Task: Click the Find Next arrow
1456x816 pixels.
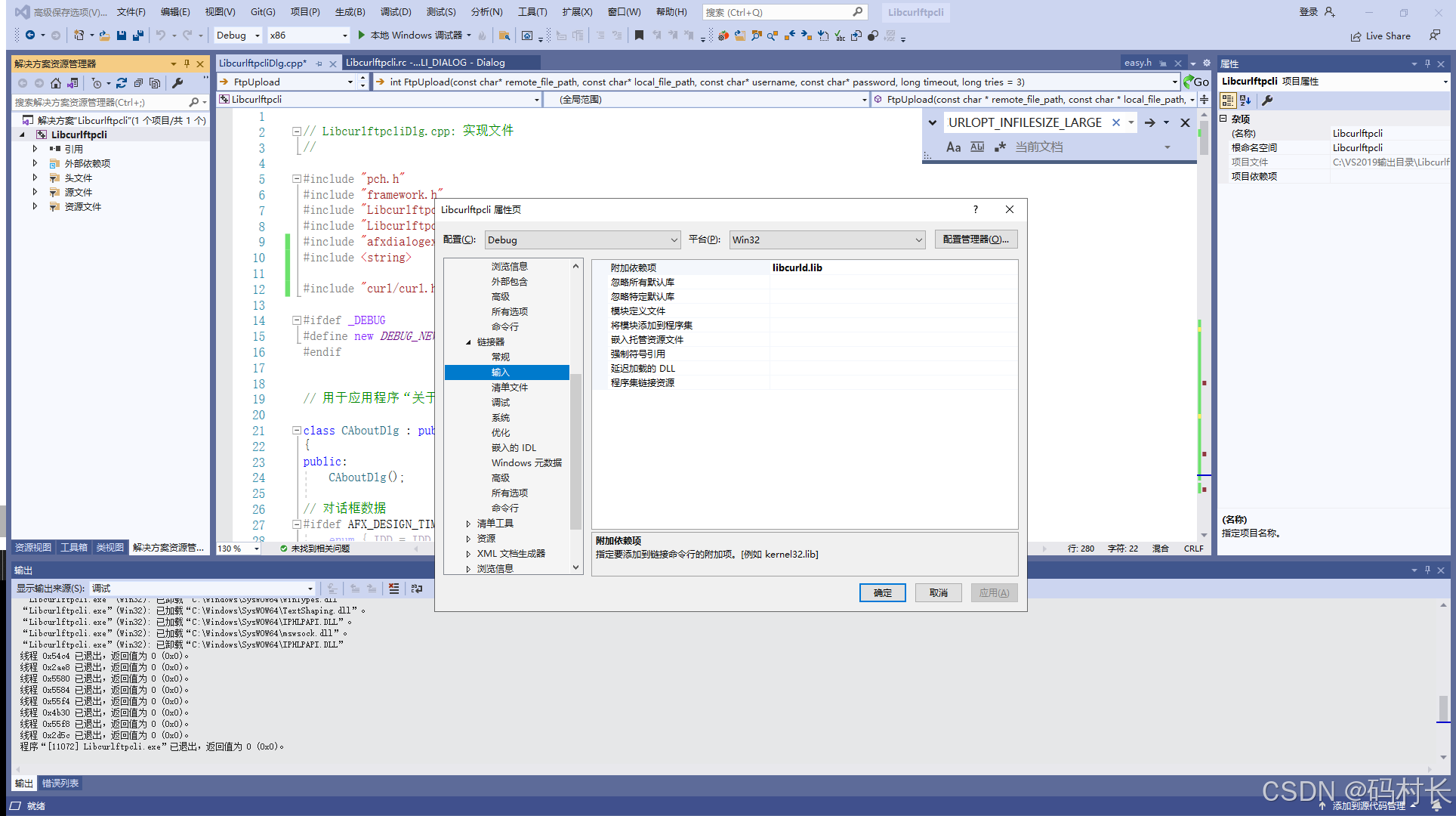Action: click(1149, 122)
